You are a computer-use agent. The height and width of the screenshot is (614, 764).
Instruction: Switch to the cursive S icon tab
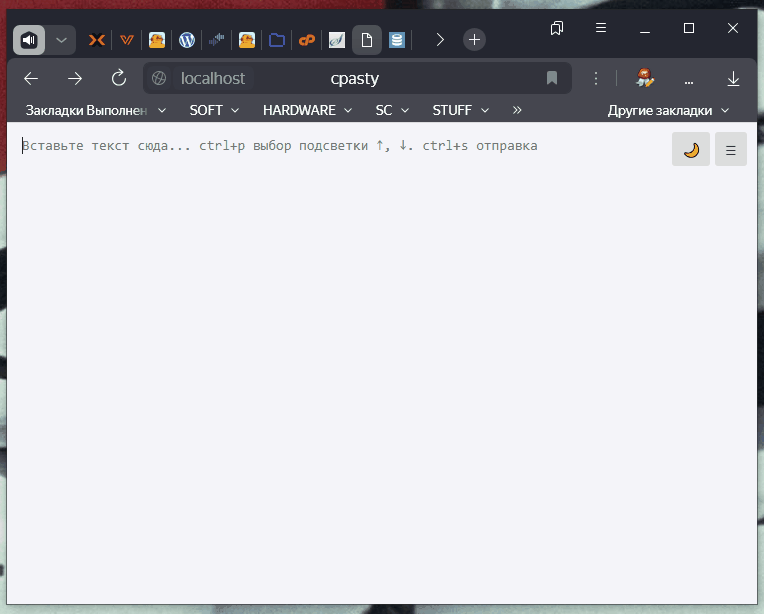(x=337, y=40)
